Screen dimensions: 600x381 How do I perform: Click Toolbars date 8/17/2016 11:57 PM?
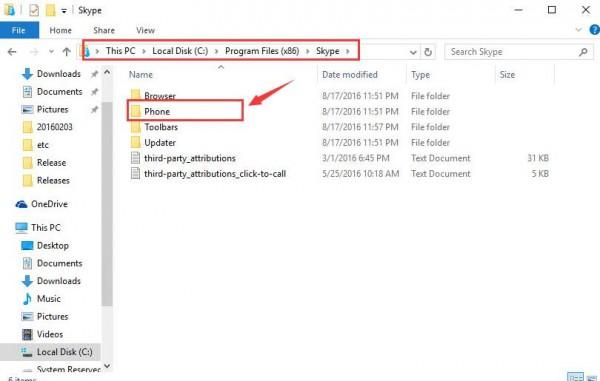coord(360,127)
